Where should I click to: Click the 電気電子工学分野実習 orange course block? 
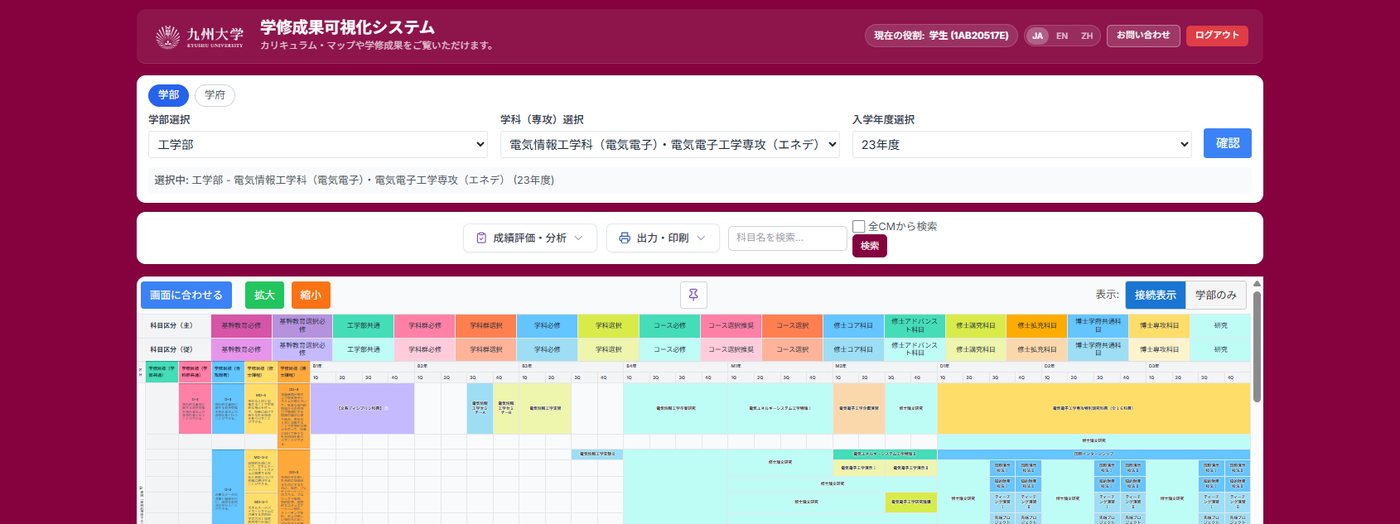[x=859, y=408]
